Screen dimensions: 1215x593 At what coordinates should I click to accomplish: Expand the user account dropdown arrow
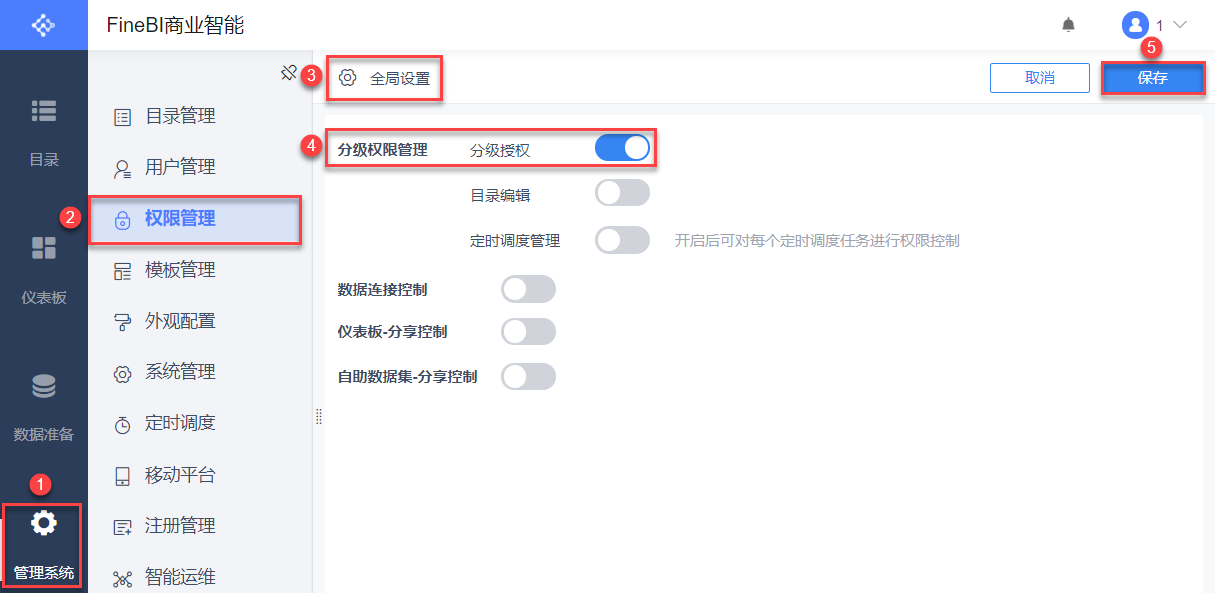1179,25
